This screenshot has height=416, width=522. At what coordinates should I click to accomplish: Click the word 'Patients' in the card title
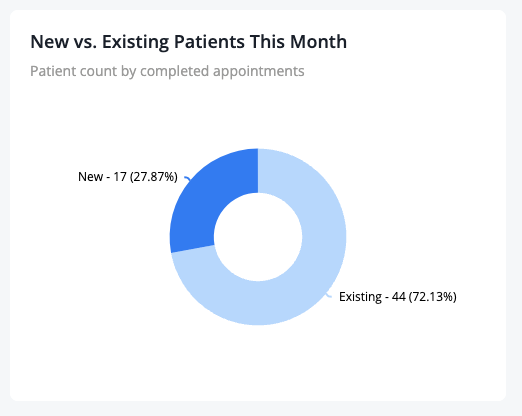click(209, 42)
